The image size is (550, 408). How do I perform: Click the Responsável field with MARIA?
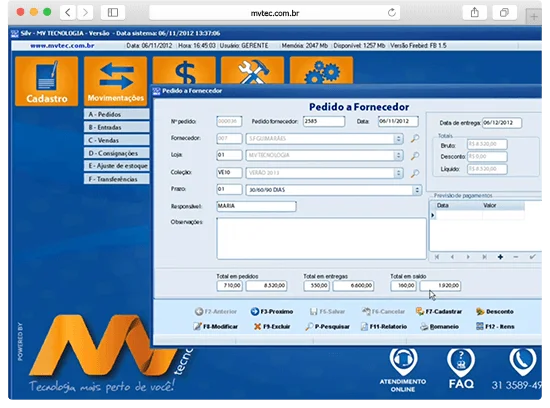(x=256, y=206)
